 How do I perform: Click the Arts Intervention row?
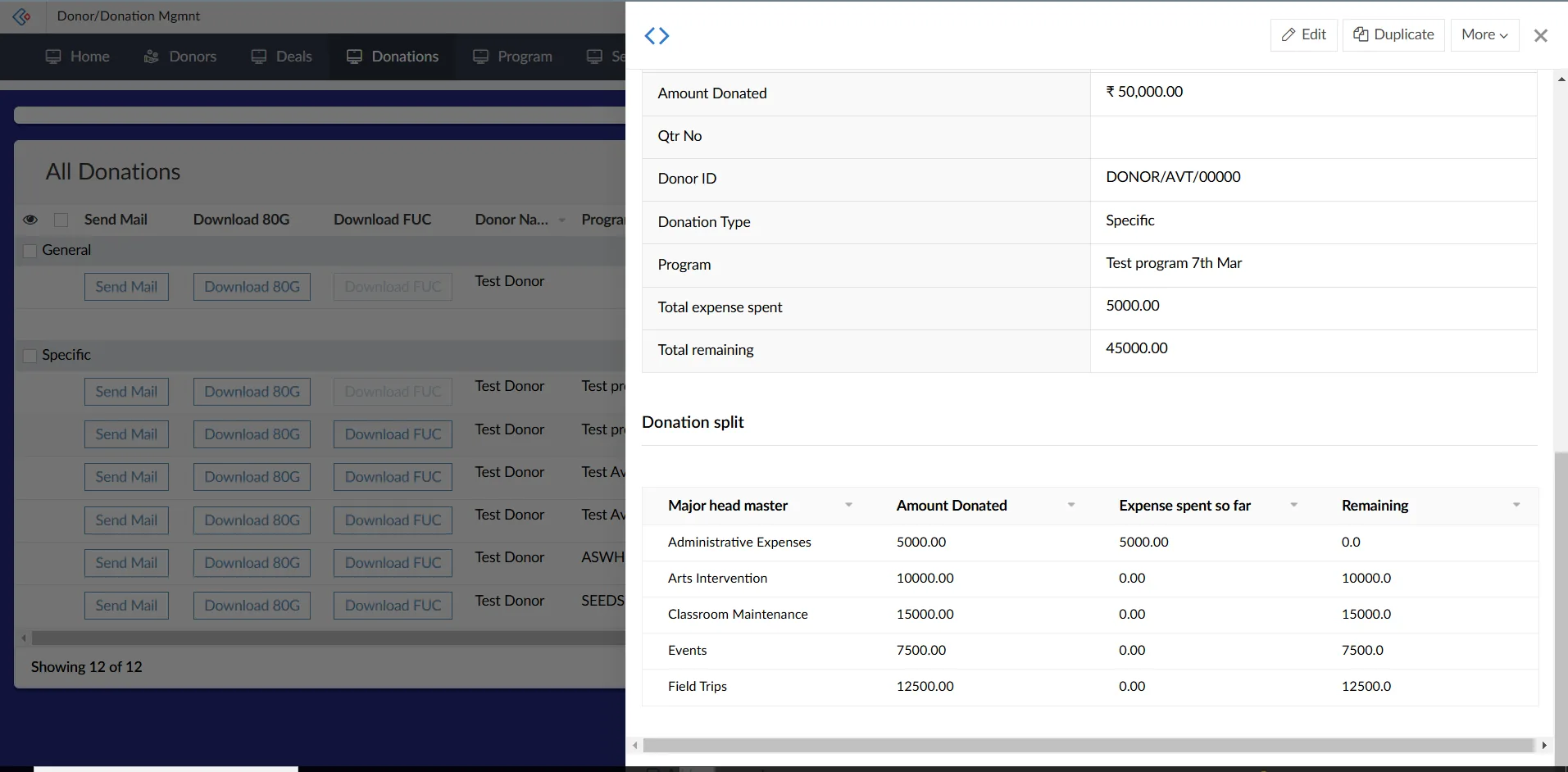point(1090,579)
